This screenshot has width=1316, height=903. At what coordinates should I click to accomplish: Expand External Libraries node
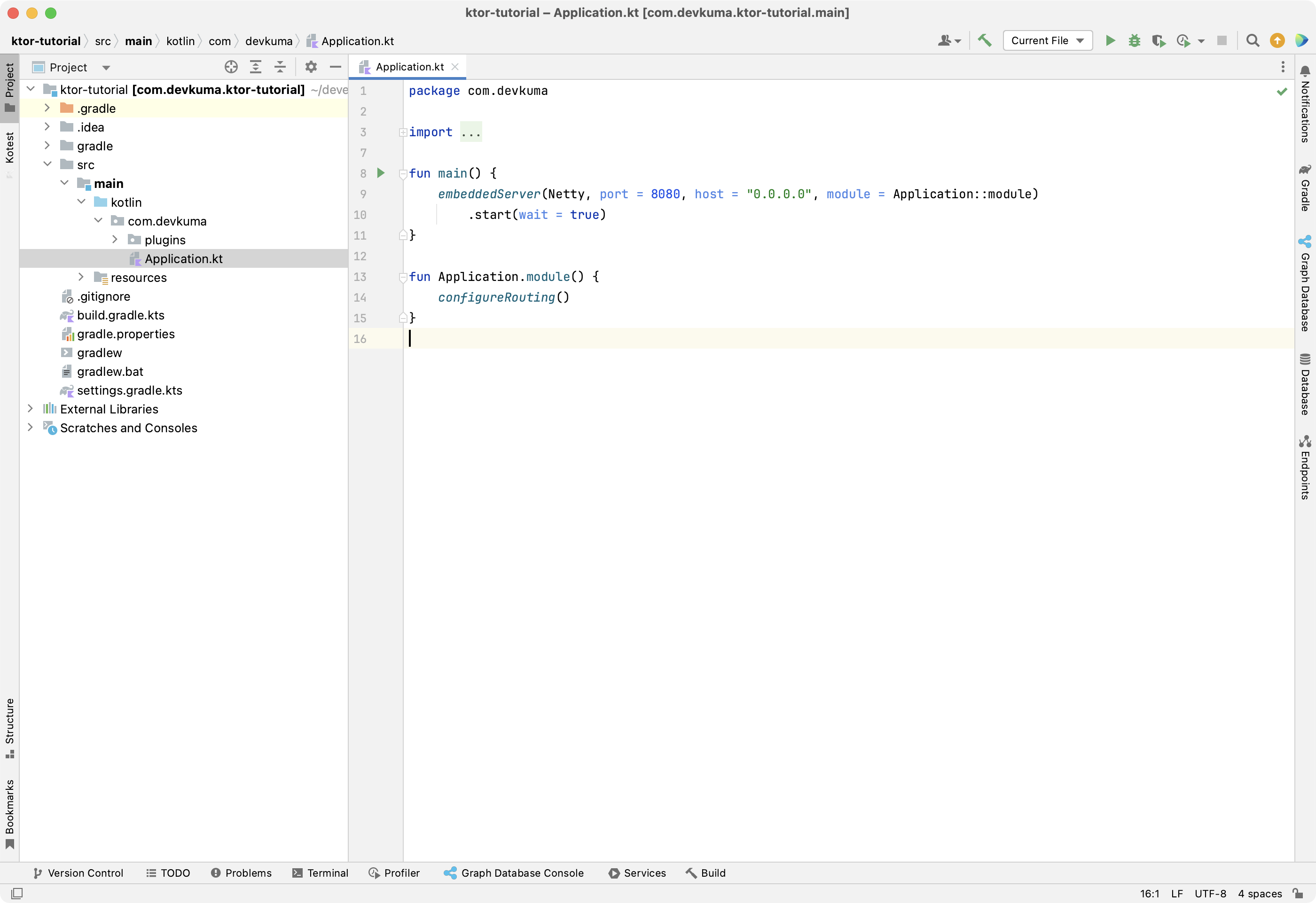(31, 408)
